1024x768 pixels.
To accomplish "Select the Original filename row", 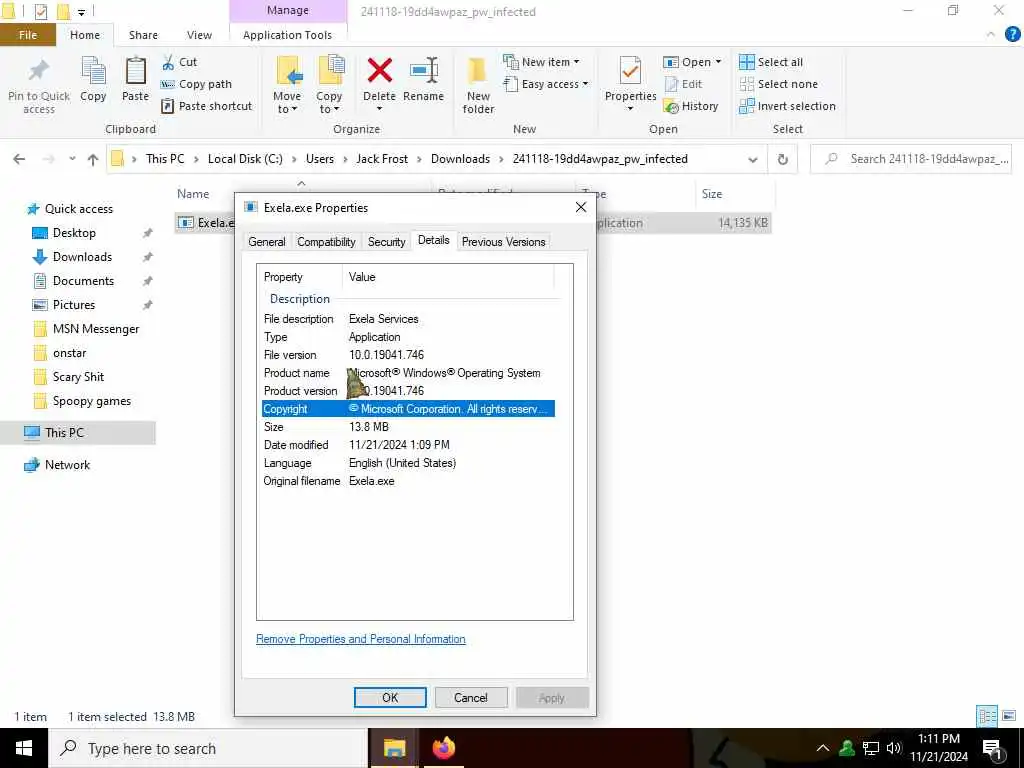I will click(408, 481).
